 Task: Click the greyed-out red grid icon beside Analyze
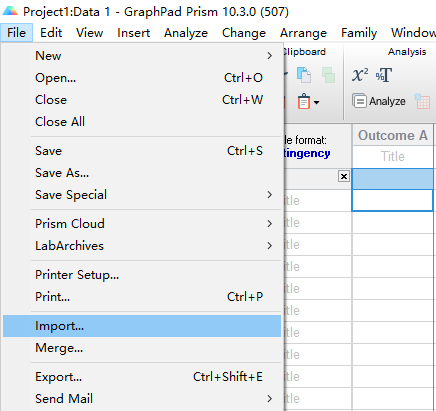click(x=422, y=101)
